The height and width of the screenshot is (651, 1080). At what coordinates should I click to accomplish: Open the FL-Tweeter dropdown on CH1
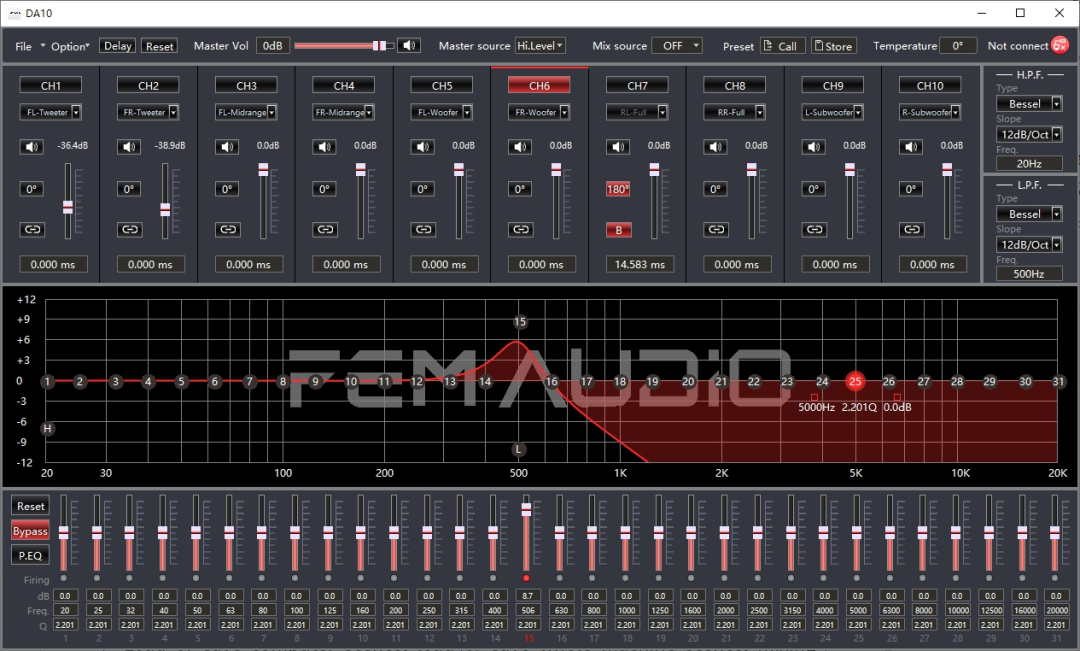click(x=51, y=112)
